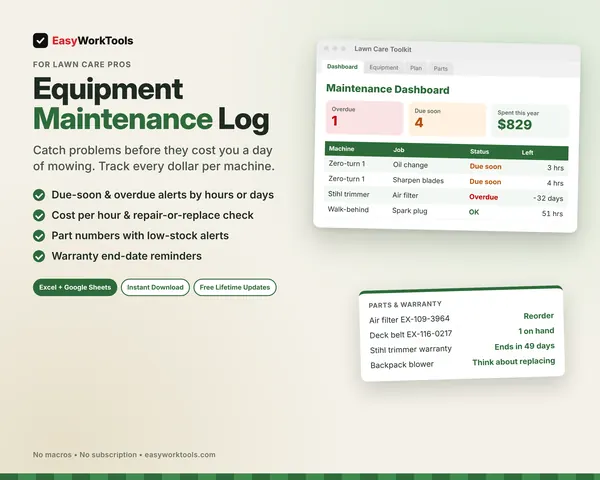Select the Overdue summary card
The height and width of the screenshot is (480, 600).
click(364, 118)
